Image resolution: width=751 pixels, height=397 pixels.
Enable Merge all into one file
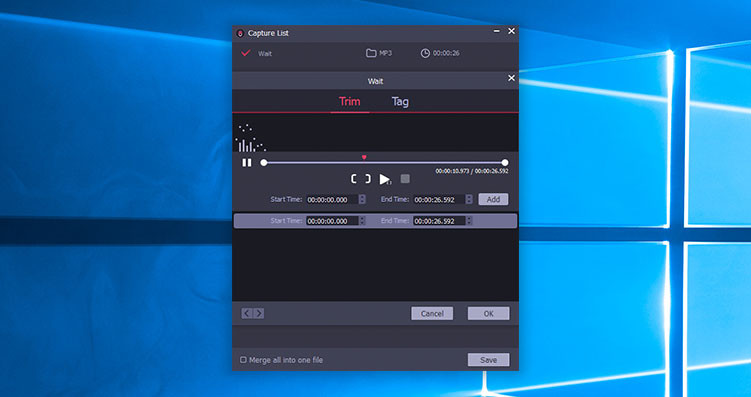(x=243, y=360)
